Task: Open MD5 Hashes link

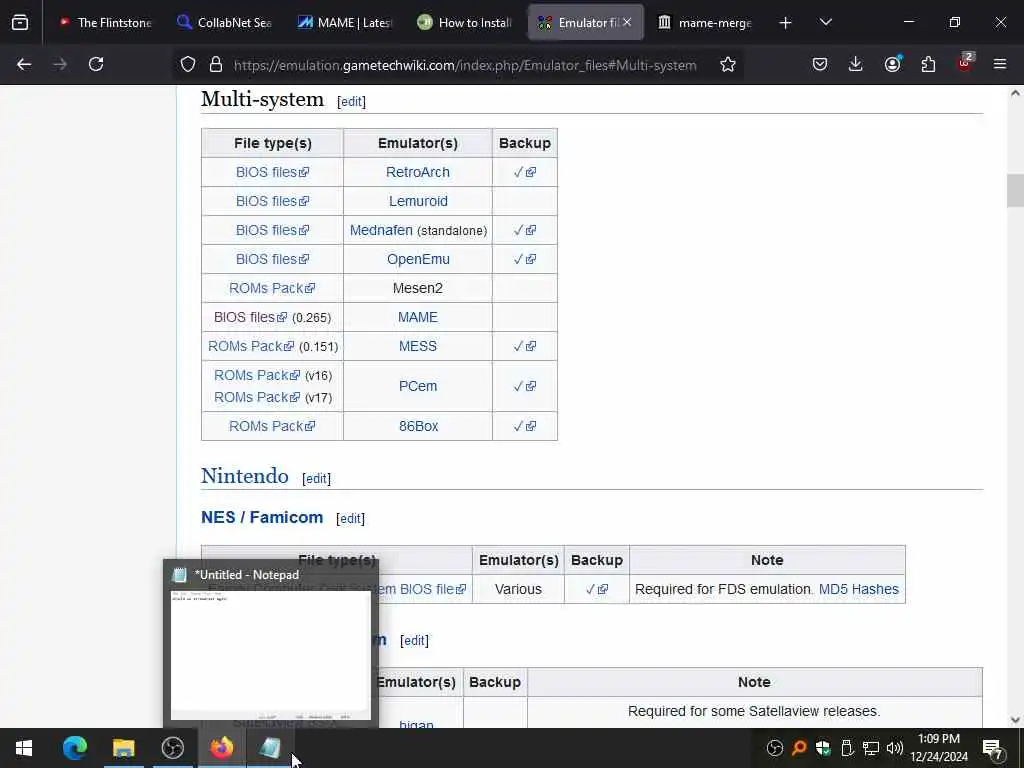Action: [859, 589]
